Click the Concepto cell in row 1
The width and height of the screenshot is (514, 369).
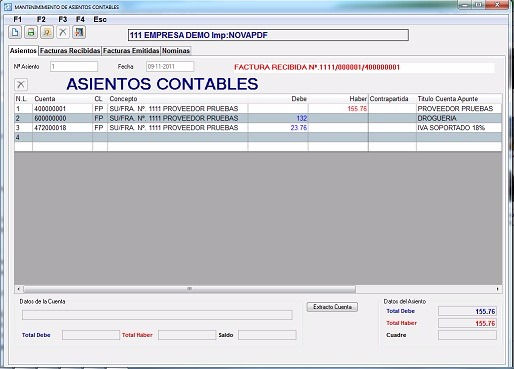tap(178, 109)
